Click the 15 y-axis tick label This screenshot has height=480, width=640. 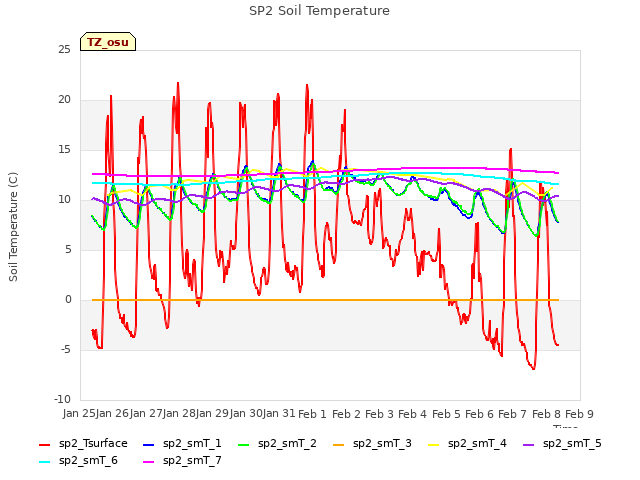coord(64,150)
